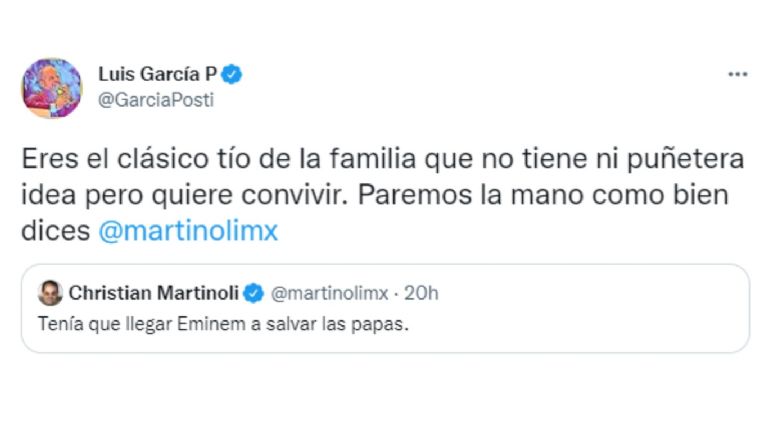The width and height of the screenshot is (768, 431).
Task: Click verified badge next to Luis García P
Action: [233, 75]
